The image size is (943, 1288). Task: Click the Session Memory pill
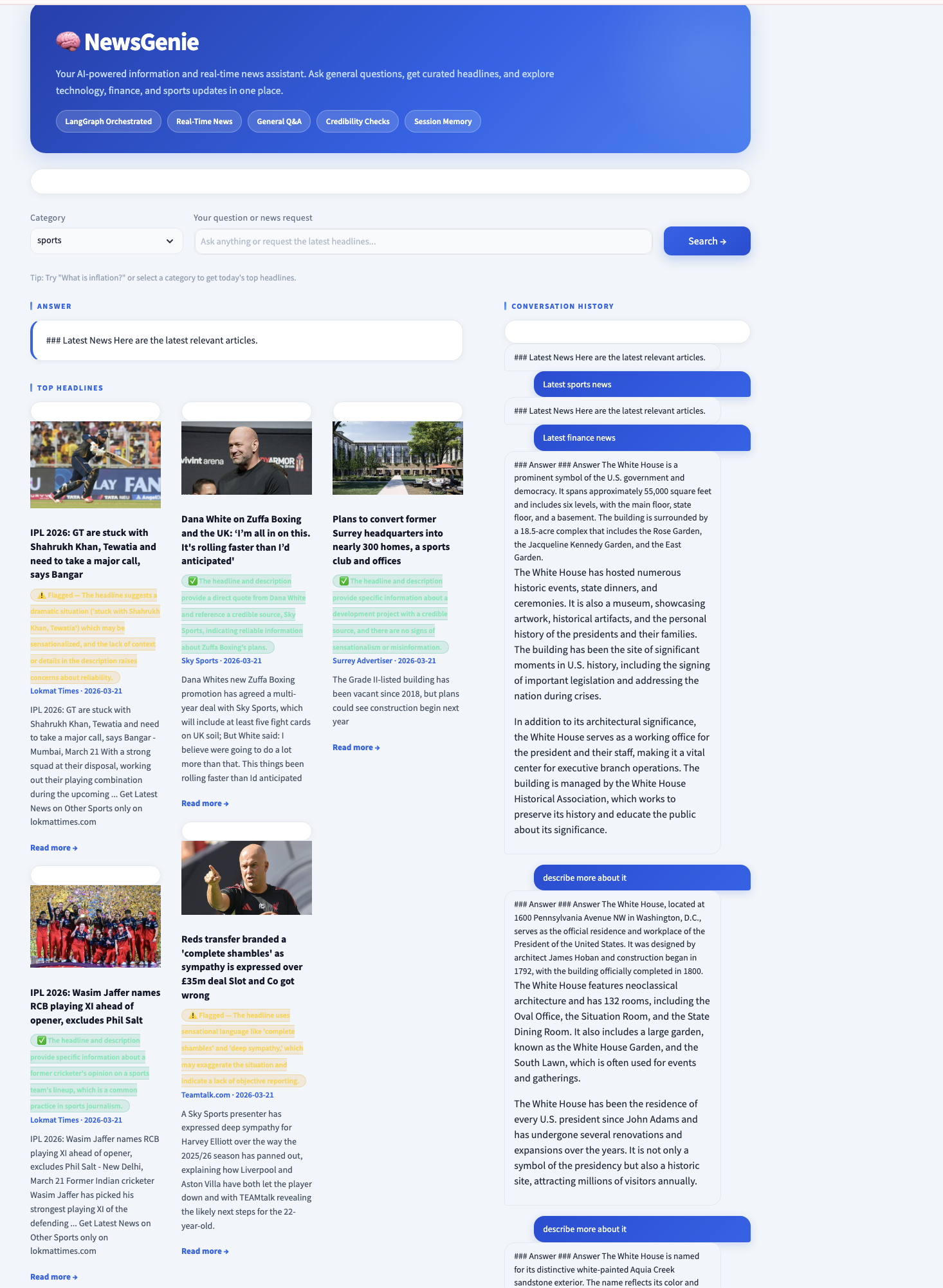click(x=443, y=122)
